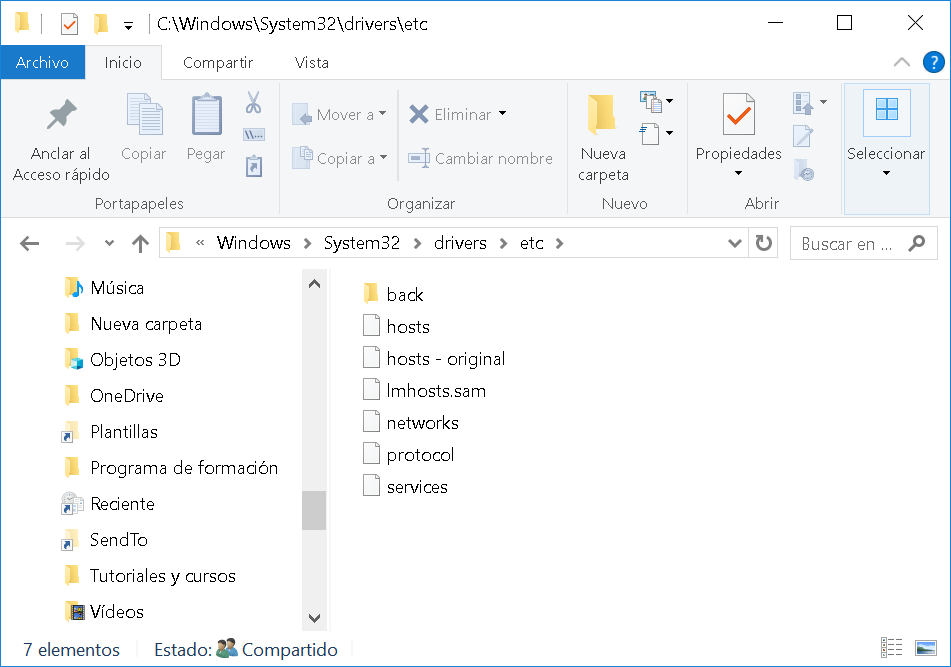Select the services file
This screenshot has width=951, height=667.
[405, 487]
